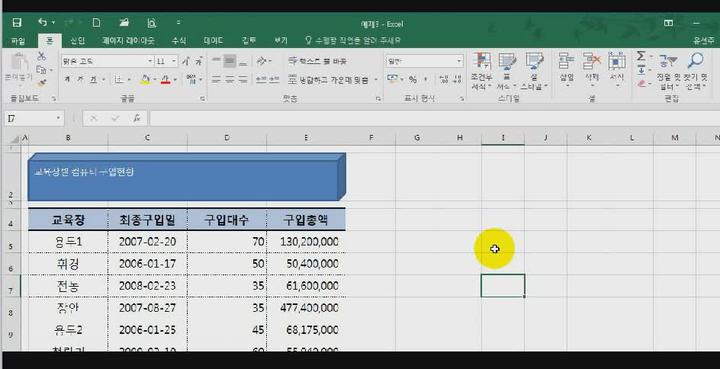Open Sort and Filter menu
This screenshot has width=720, height=369.
point(669,71)
